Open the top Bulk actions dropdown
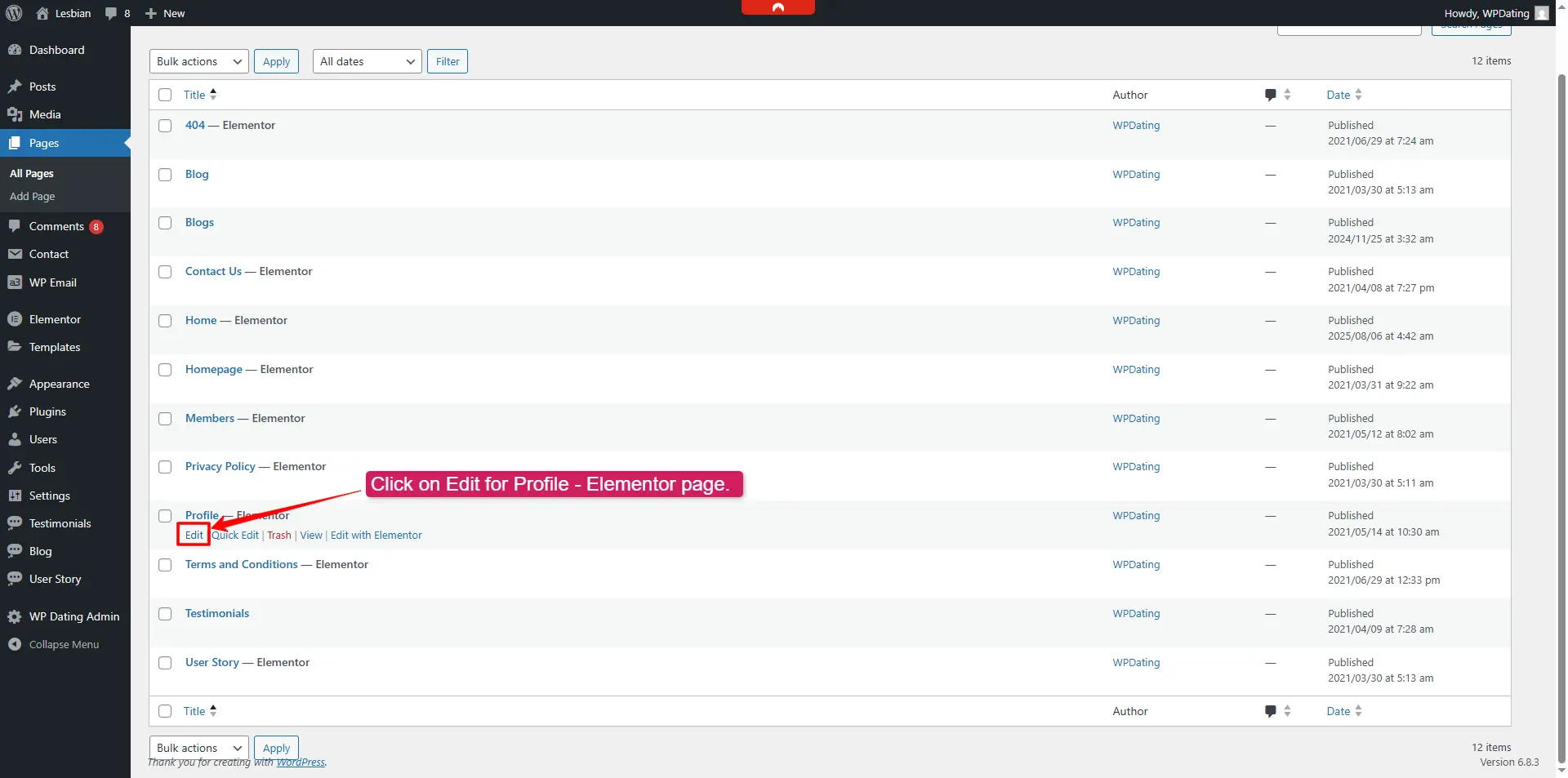 199,61
